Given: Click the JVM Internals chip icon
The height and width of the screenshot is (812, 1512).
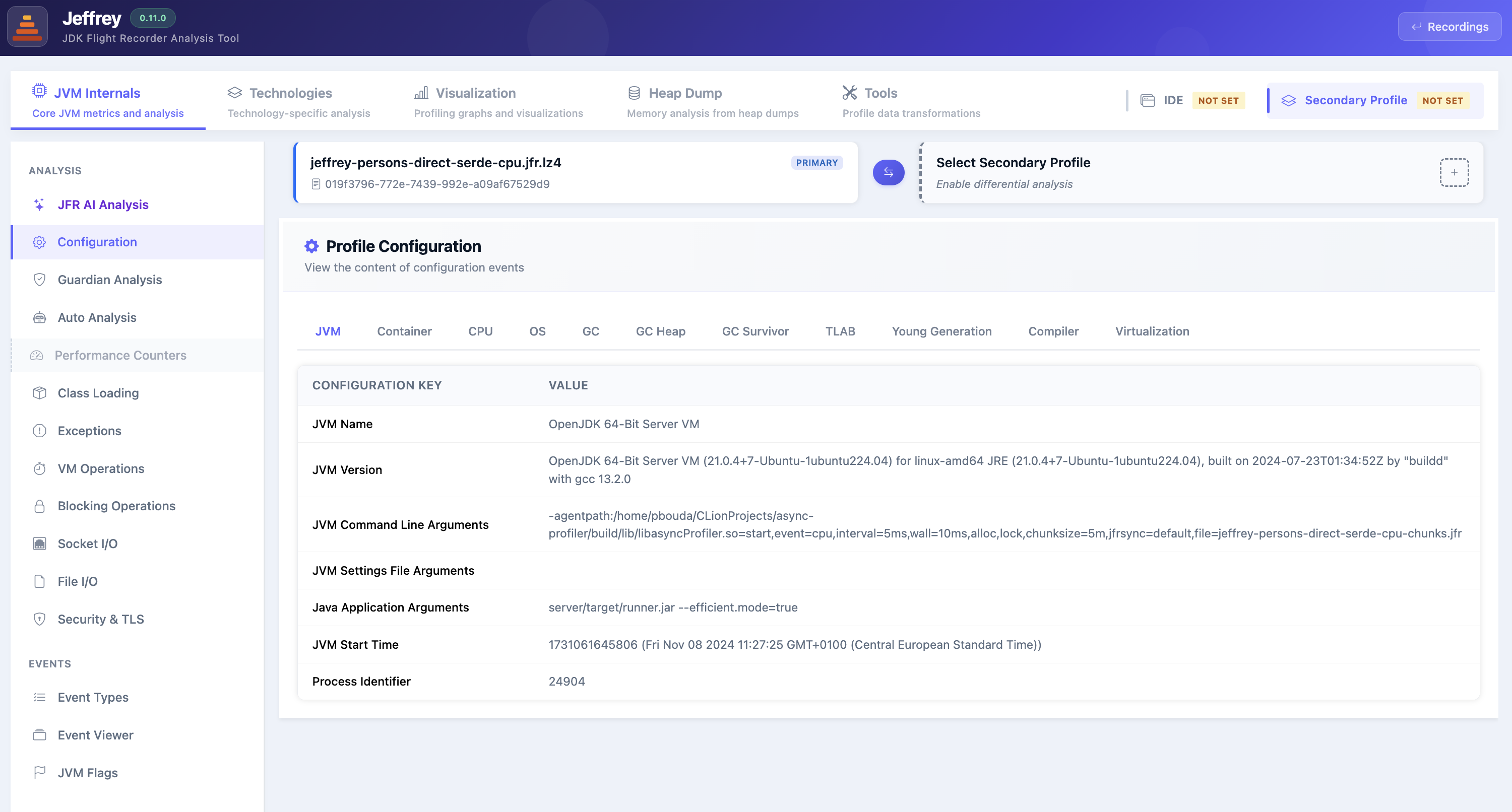Looking at the screenshot, I should click(39, 91).
